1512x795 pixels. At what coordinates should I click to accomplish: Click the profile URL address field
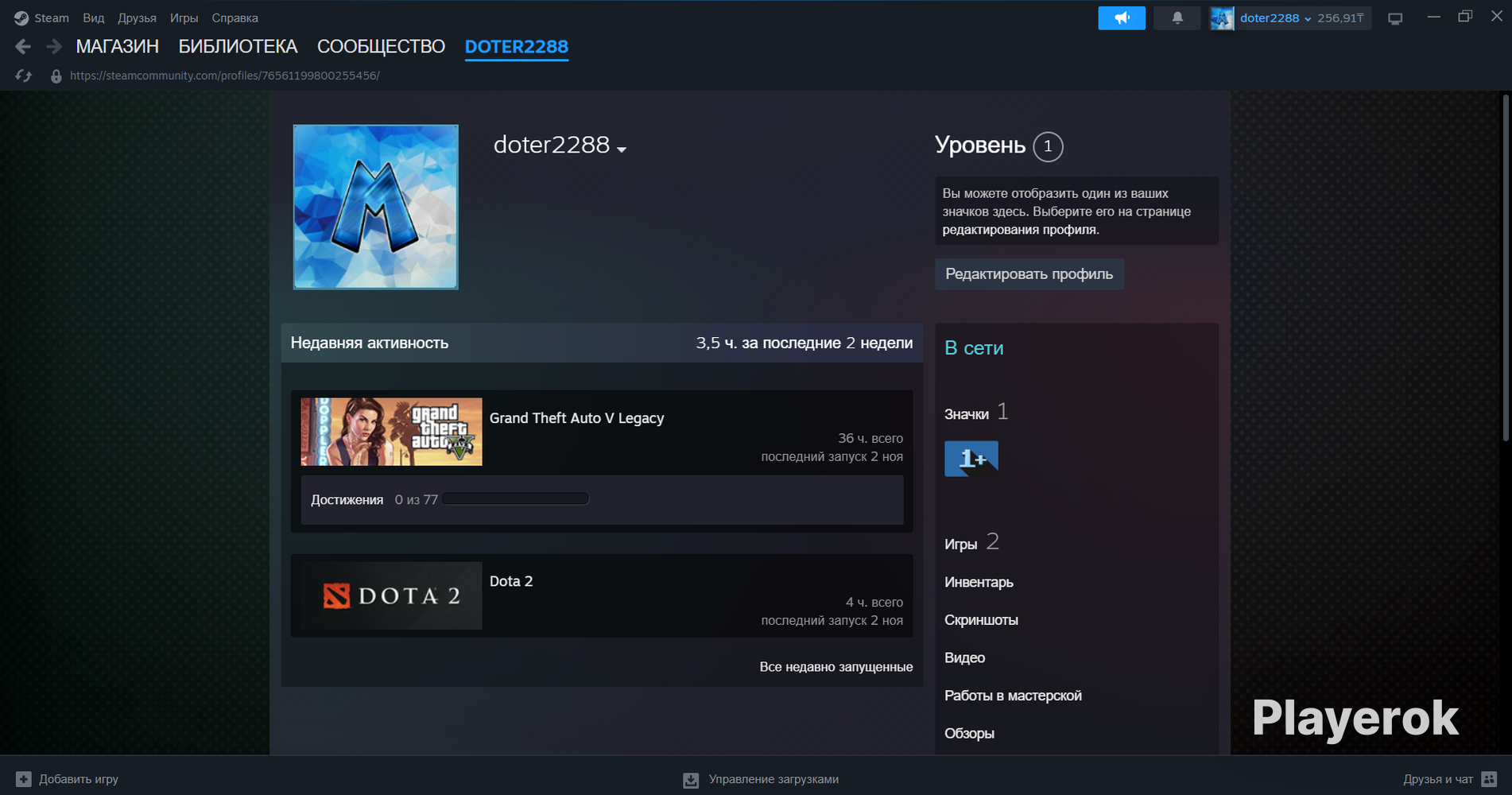(225, 76)
